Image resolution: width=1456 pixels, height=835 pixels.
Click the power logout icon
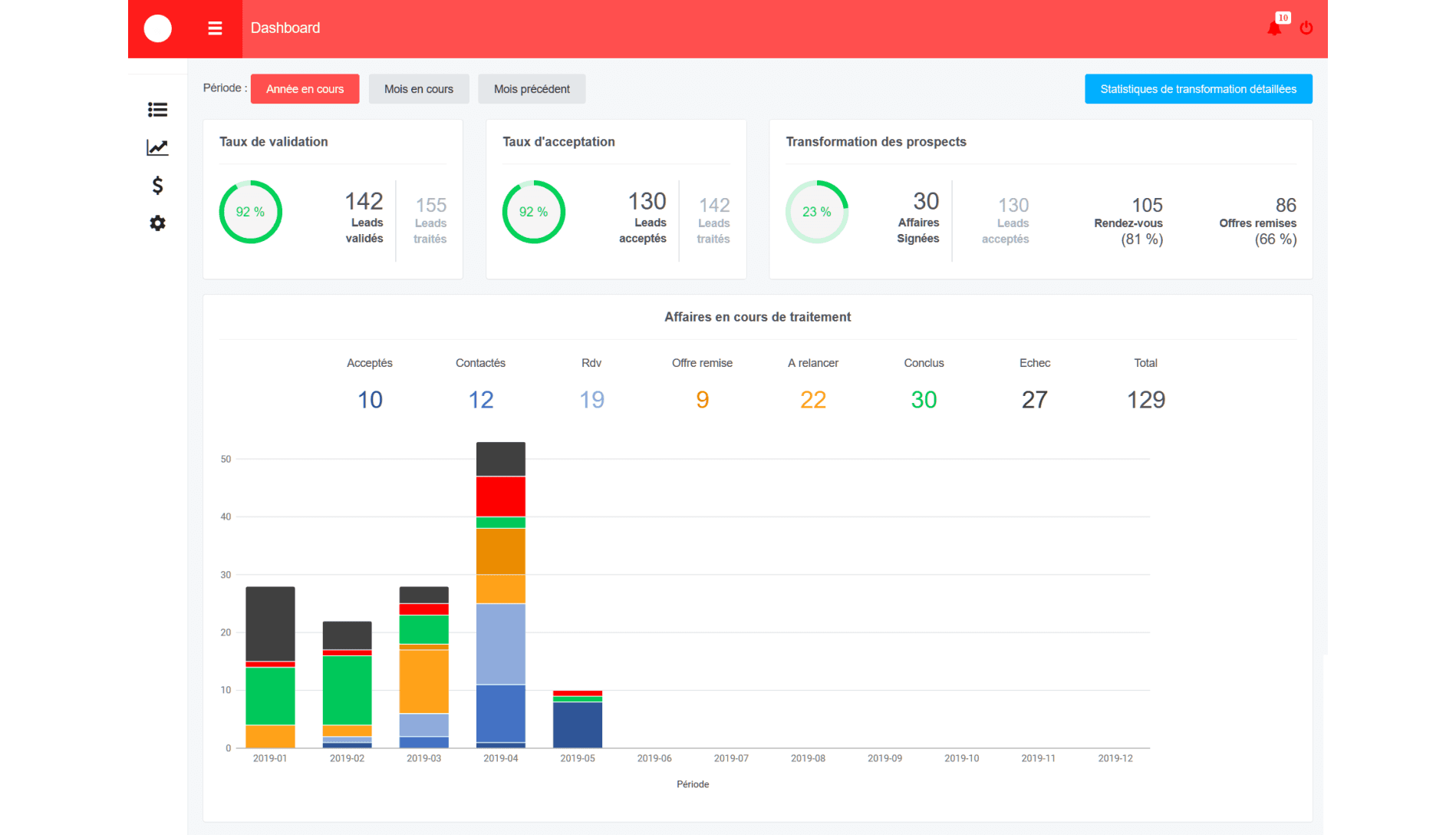pos(1306,28)
